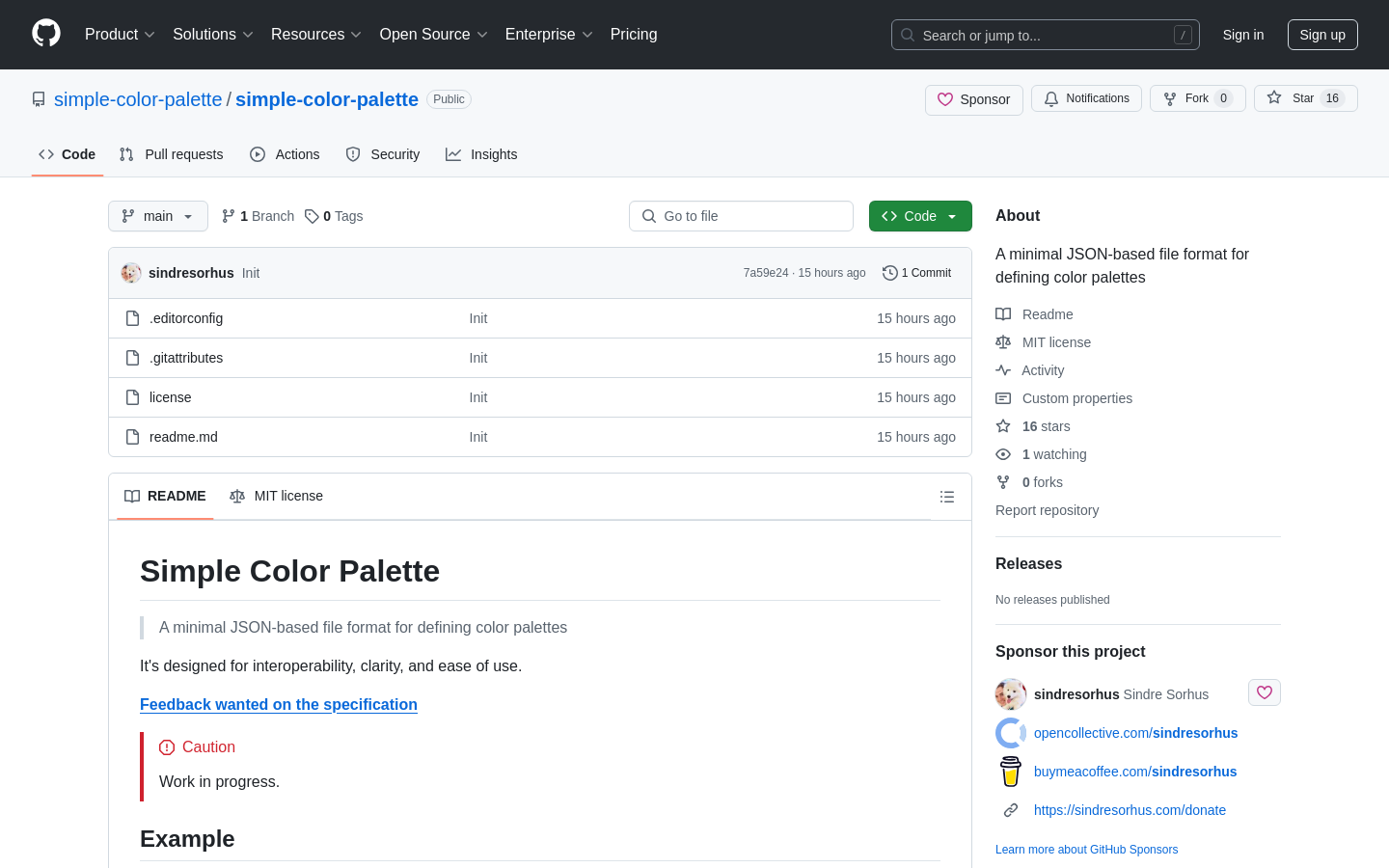Expand the green Code dropdown button

click(920, 216)
